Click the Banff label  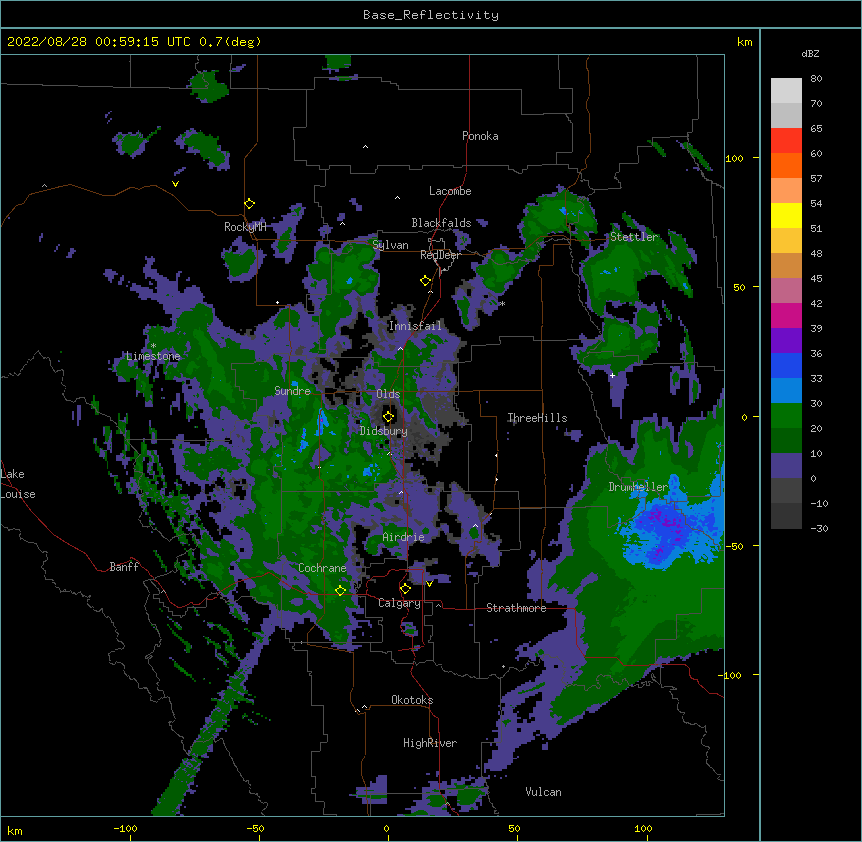124,567
